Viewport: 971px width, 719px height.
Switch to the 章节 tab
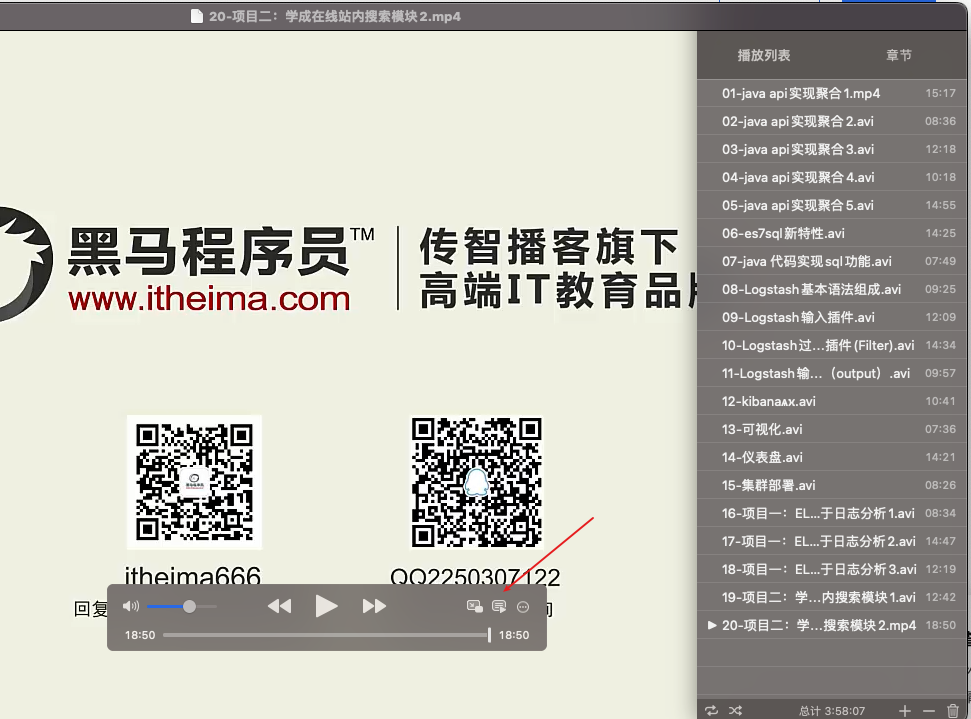[x=898, y=55]
